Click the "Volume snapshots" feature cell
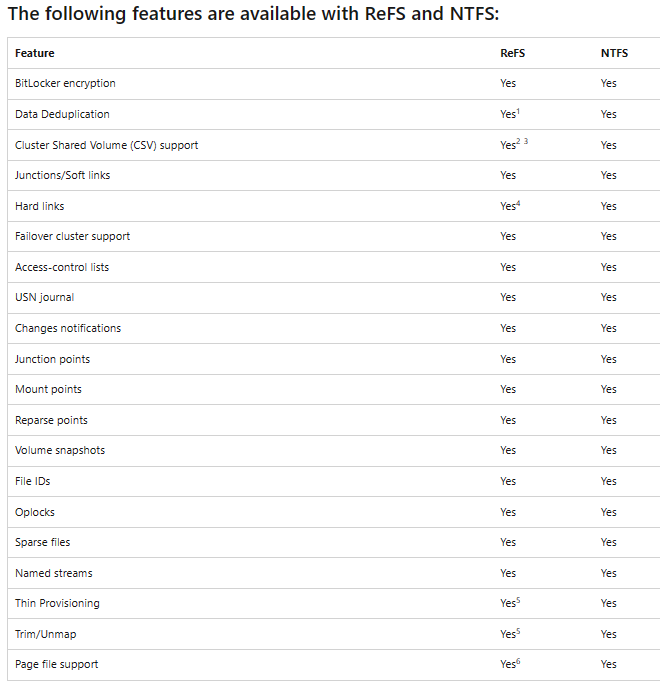This screenshot has height=687, width=660. click(x=60, y=450)
